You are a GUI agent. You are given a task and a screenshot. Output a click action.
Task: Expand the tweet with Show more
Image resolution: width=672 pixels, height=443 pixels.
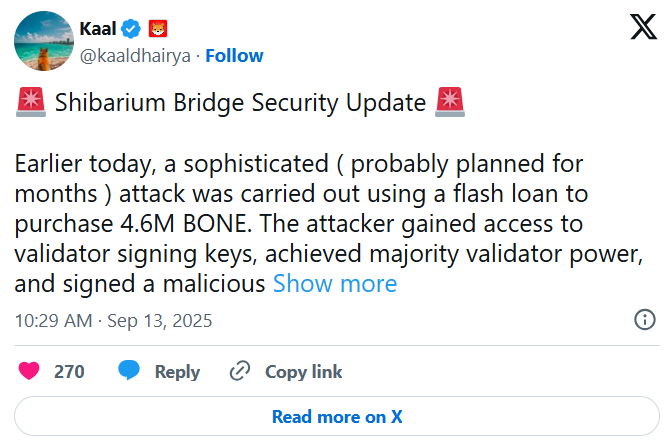tap(335, 283)
